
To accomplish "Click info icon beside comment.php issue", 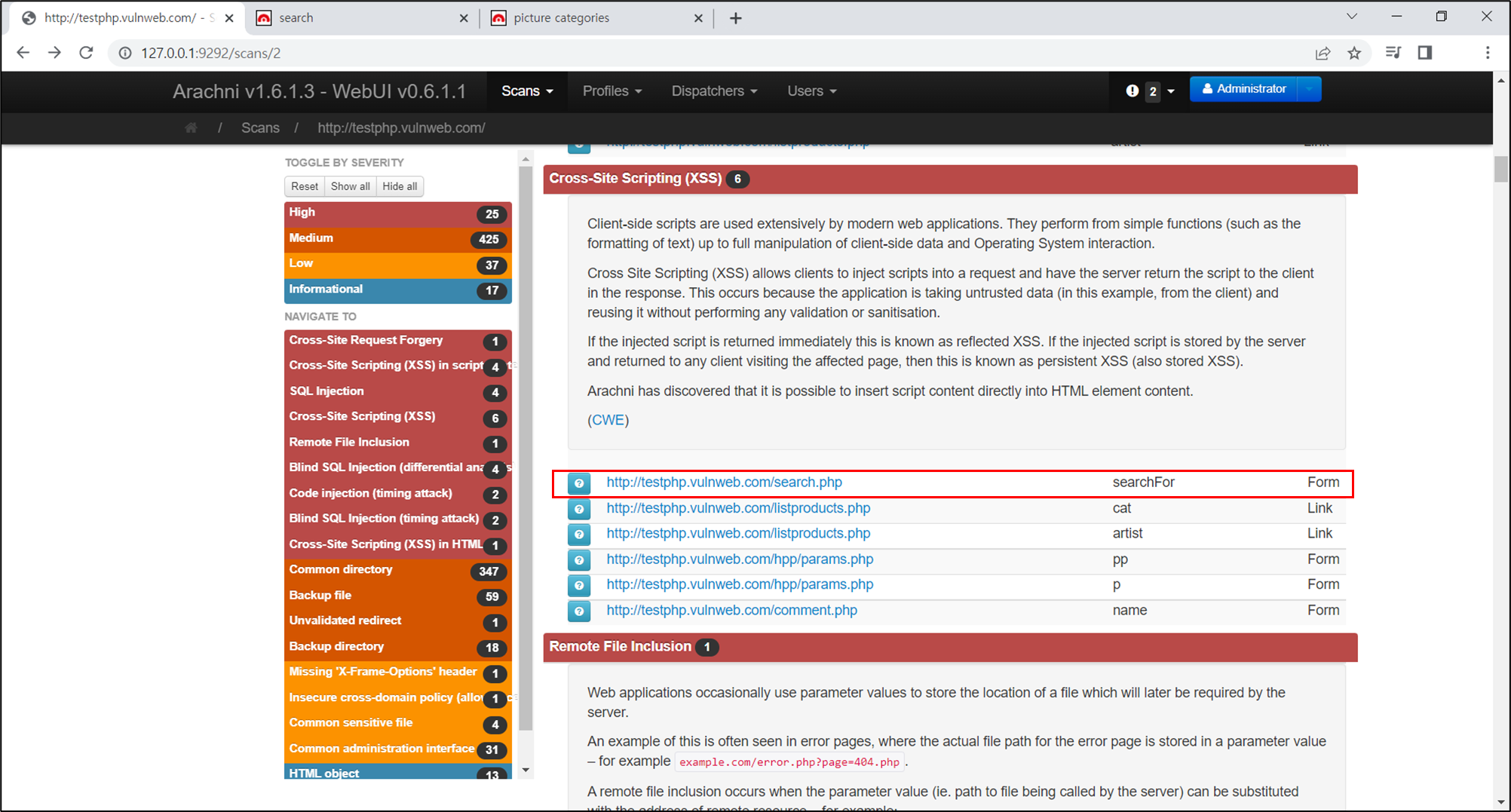I will click(579, 611).
